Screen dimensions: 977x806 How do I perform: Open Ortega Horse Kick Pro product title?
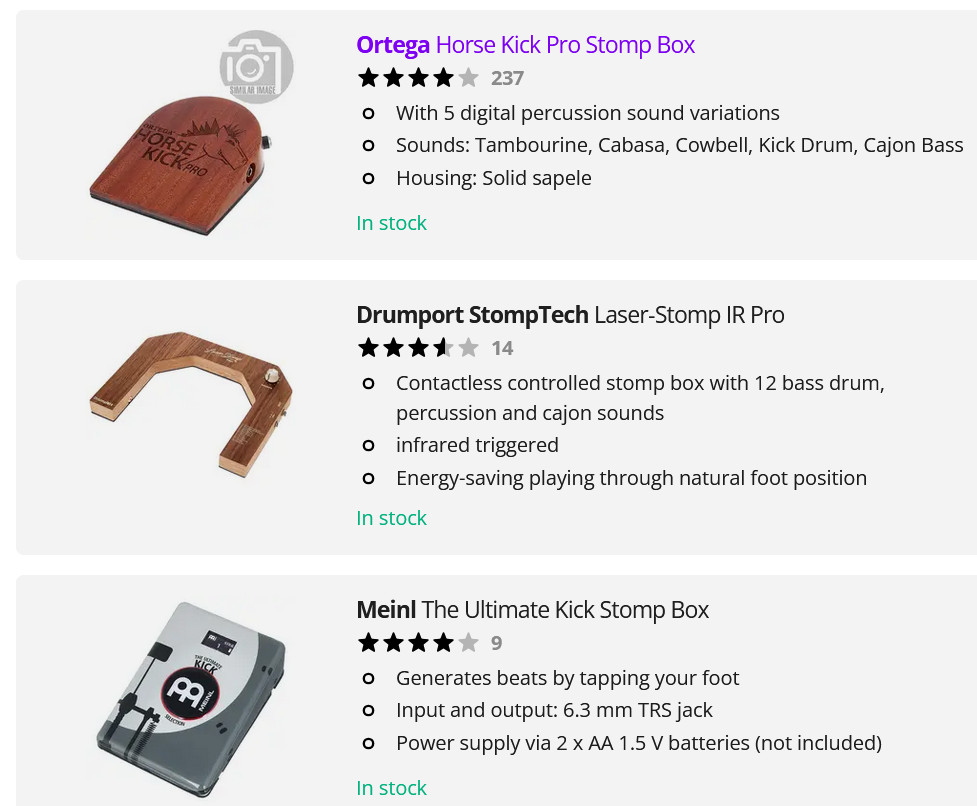[x=525, y=45]
